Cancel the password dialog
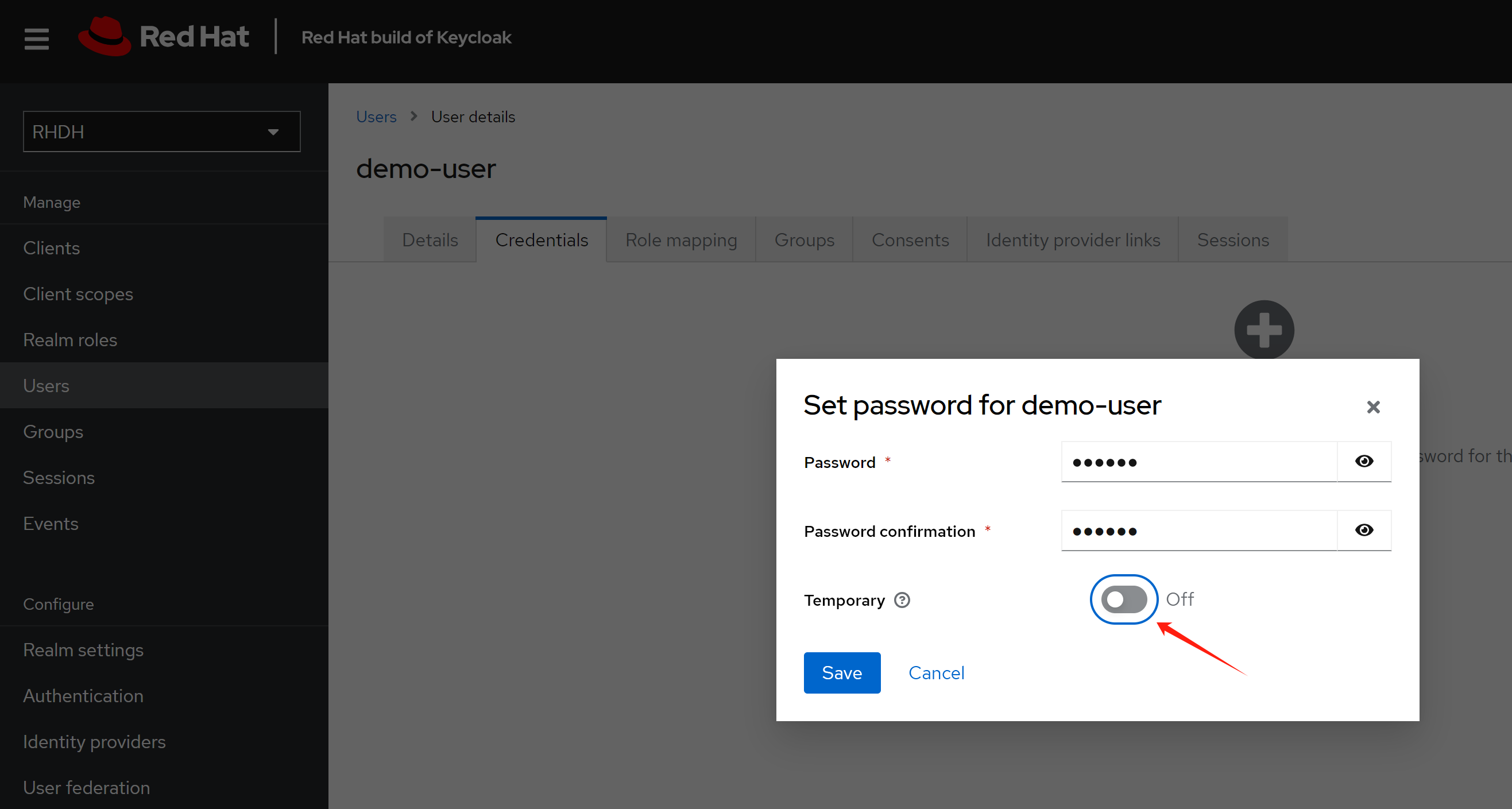 (936, 673)
